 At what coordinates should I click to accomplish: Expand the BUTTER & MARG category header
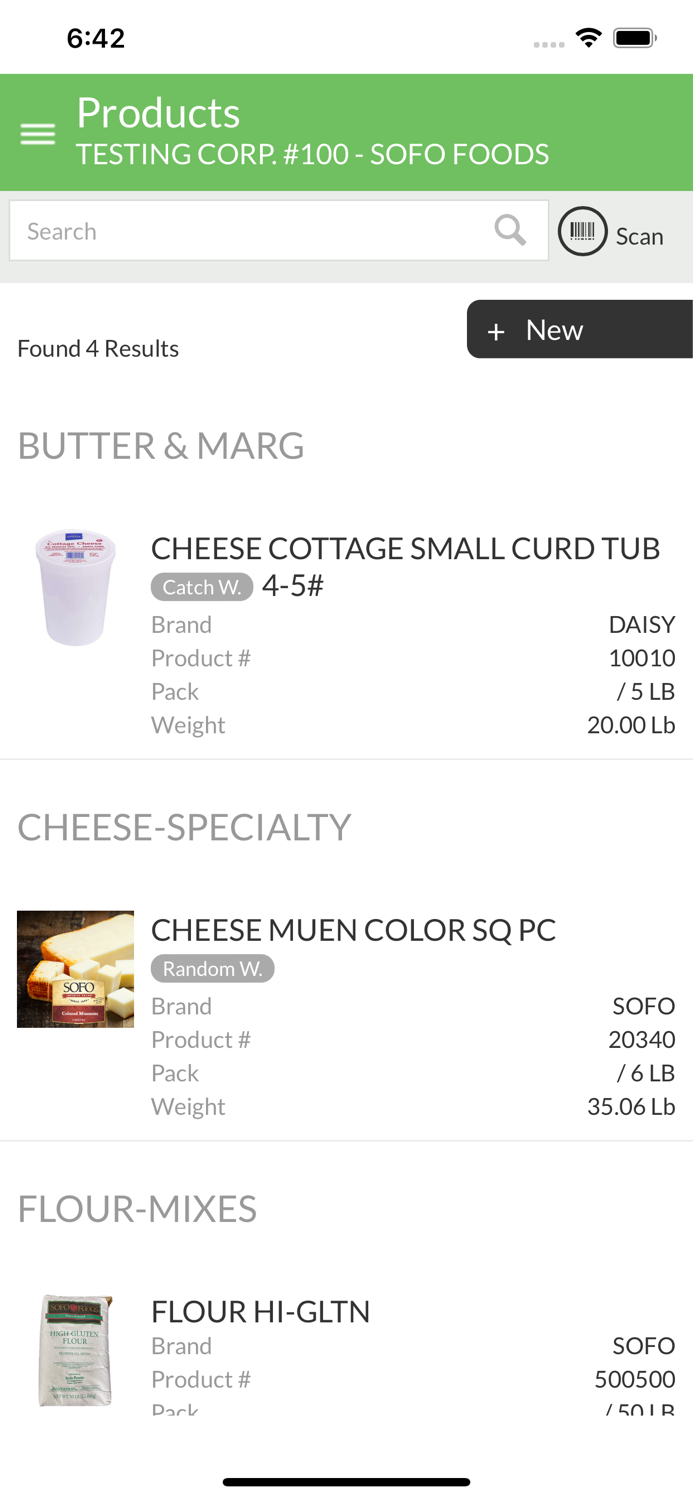(x=161, y=446)
